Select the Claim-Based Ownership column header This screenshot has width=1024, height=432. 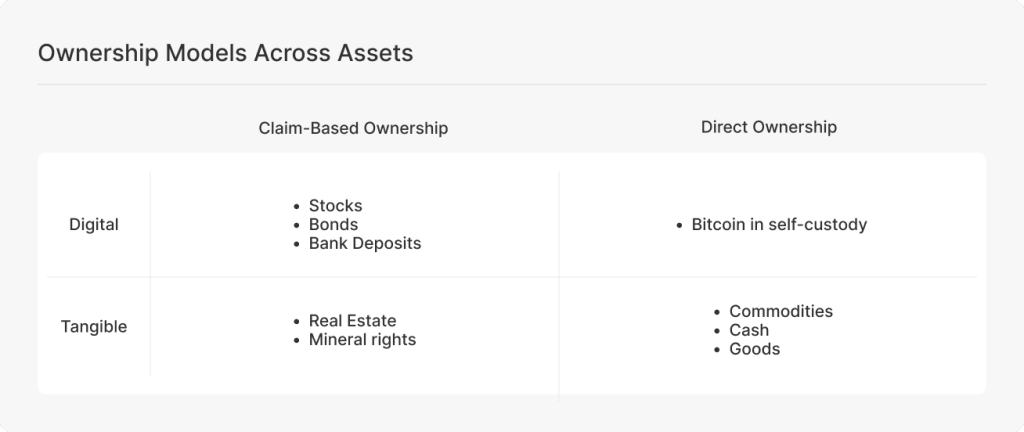[x=353, y=128]
